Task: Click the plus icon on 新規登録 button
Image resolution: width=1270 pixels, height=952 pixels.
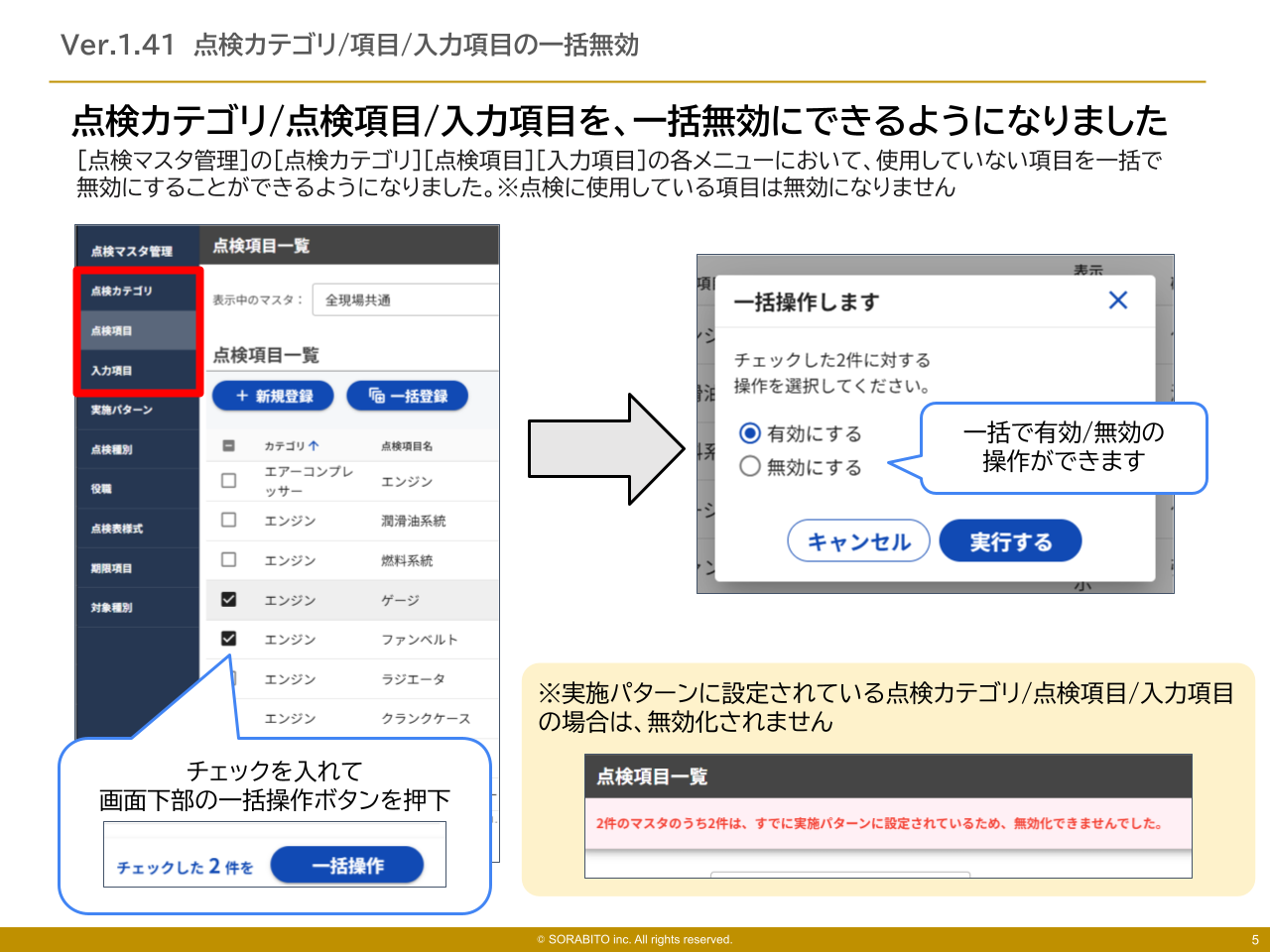Action: pos(241,396)
